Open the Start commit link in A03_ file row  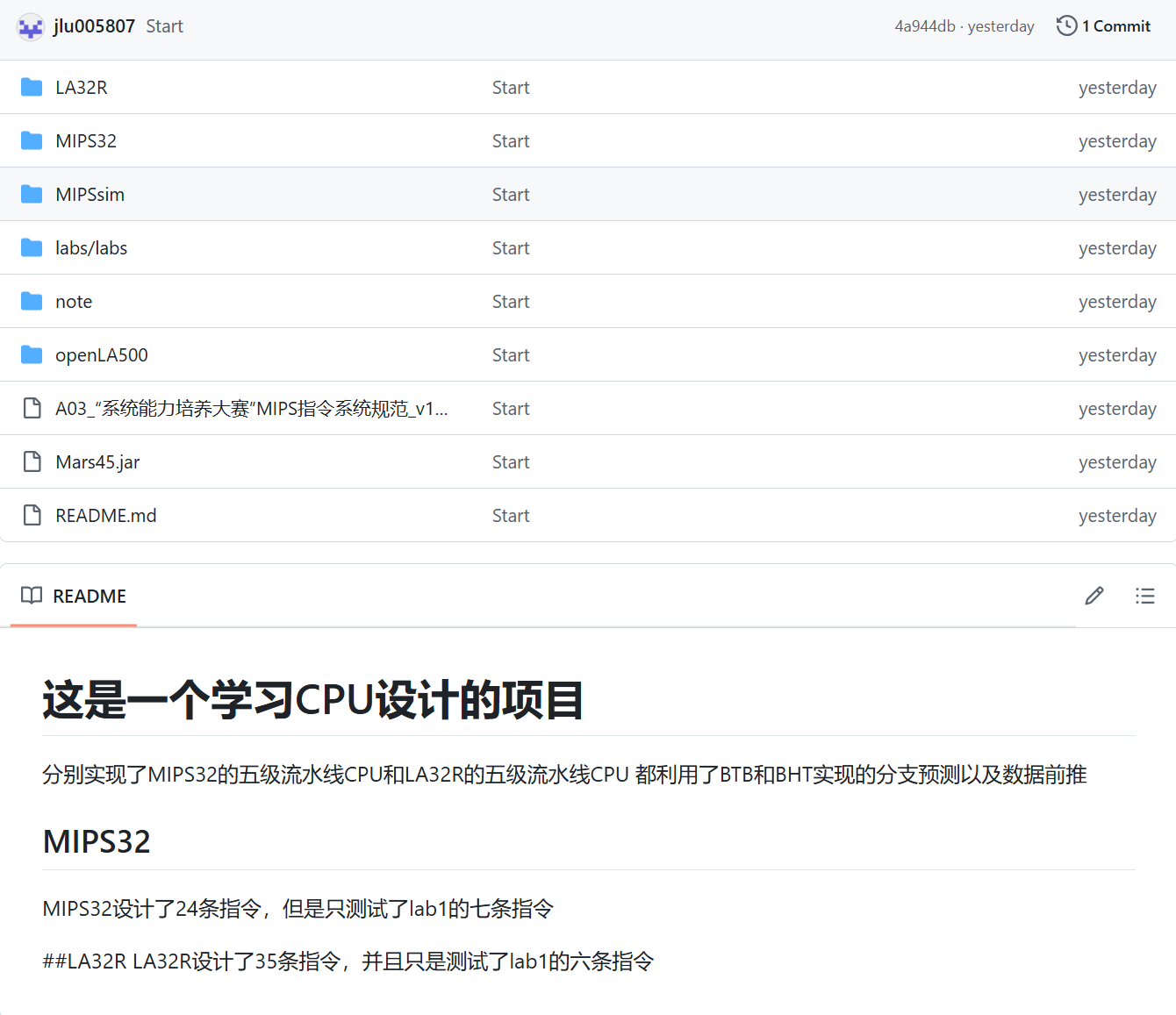click(x=511, y=409)
